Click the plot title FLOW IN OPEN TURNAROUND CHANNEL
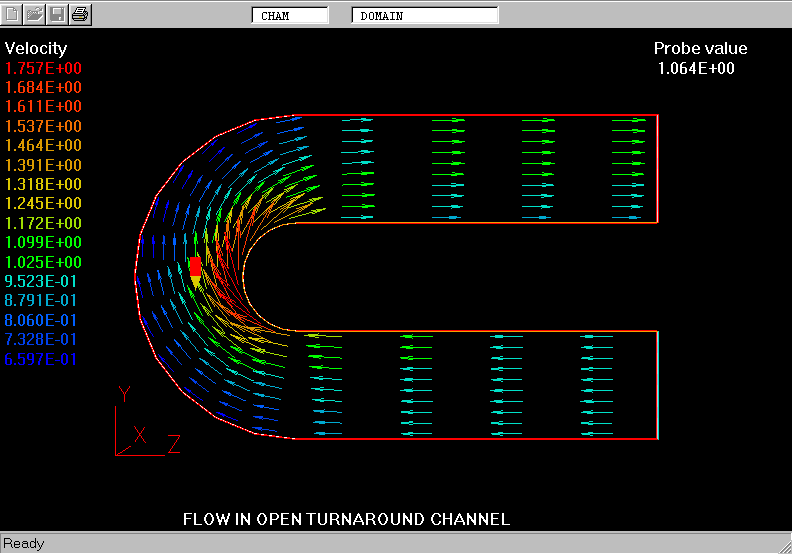The image size is (792, 554). [346, 519]
